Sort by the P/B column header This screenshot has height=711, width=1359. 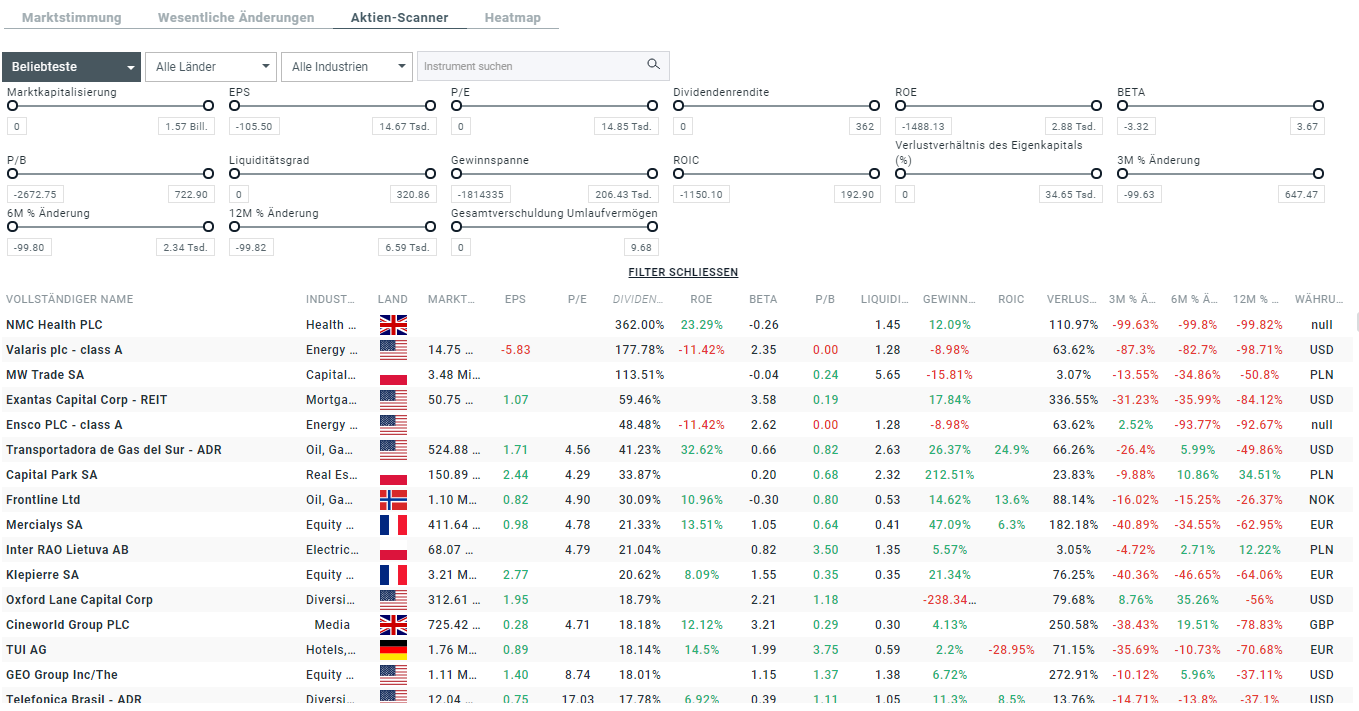(825, 300)
